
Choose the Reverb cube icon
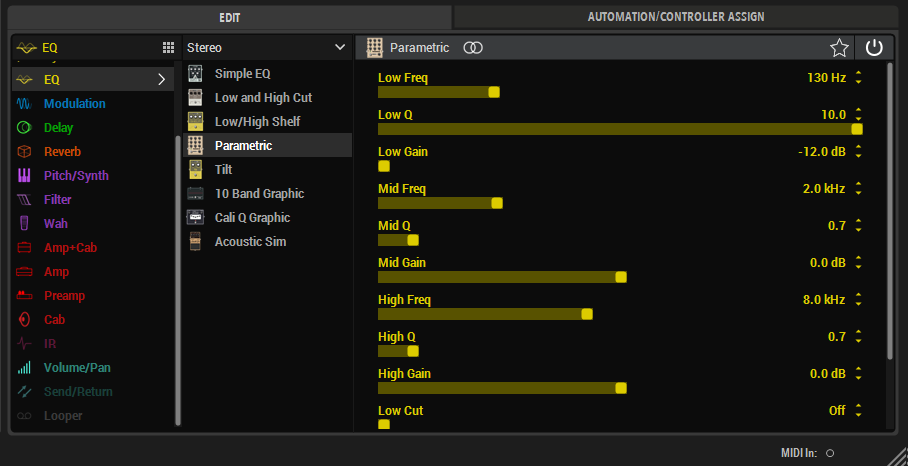tap(25, 152)
